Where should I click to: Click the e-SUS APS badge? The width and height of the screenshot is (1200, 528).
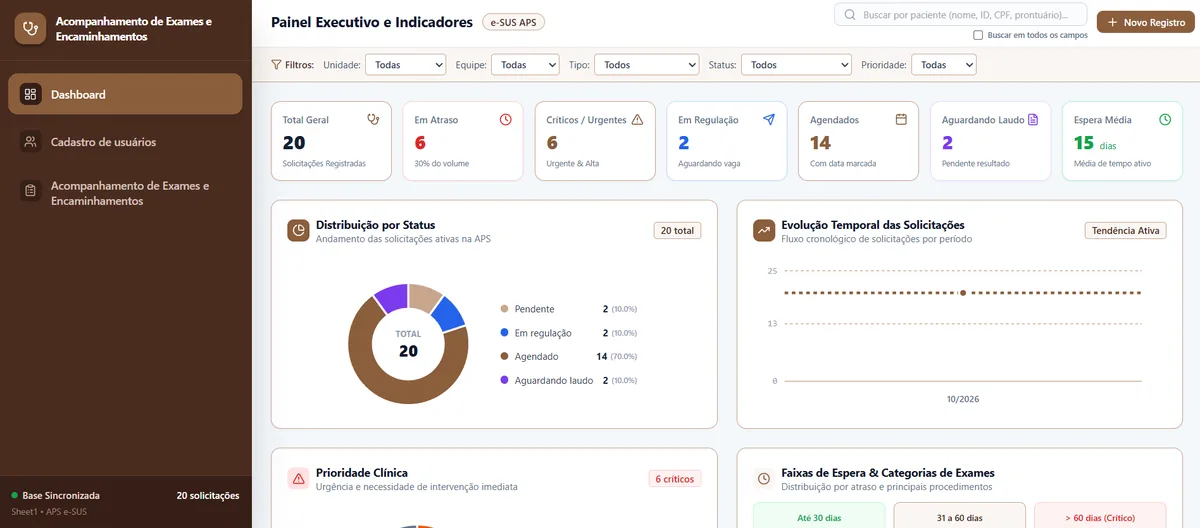pyautogui.click(x=513, y=22)
